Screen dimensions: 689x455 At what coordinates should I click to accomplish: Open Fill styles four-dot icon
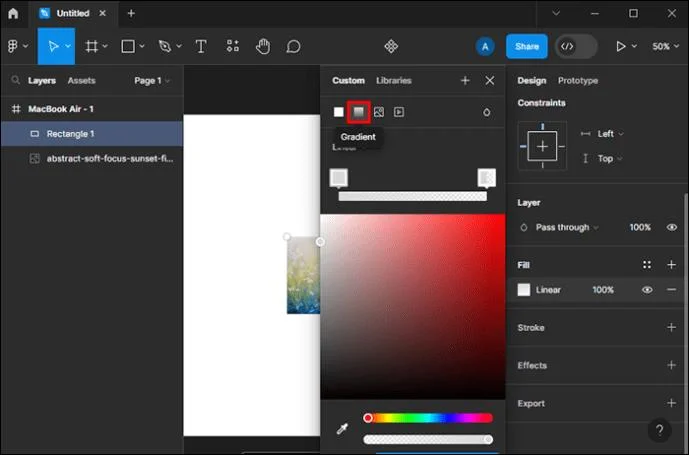click(647, 265)
